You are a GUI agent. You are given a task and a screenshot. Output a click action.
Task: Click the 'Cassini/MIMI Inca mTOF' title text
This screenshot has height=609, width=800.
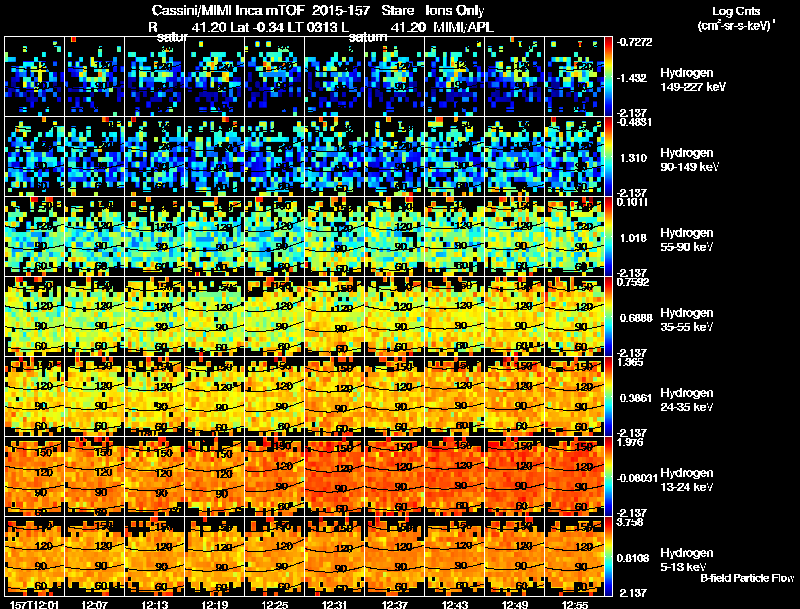228,10
